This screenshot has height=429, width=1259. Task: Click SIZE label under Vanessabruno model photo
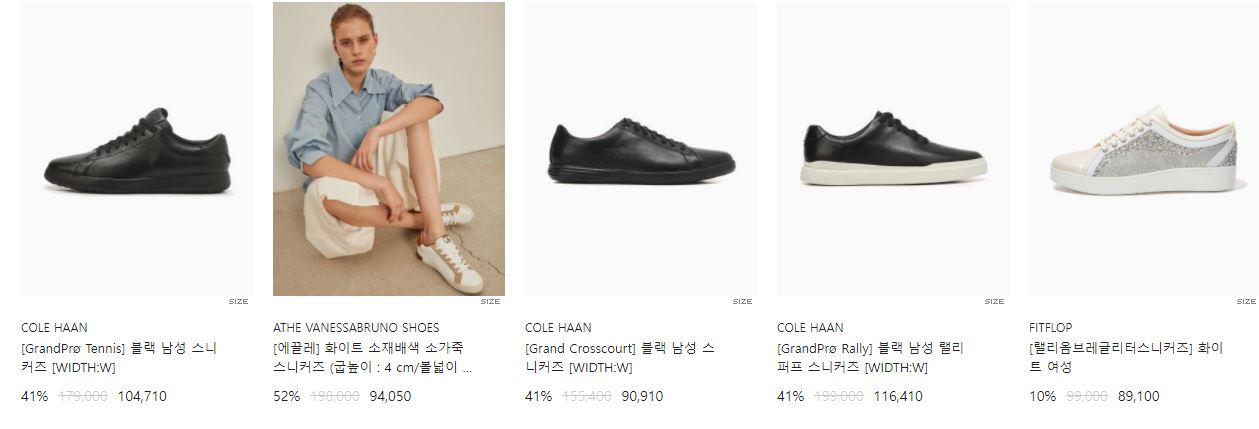(490, 301)
